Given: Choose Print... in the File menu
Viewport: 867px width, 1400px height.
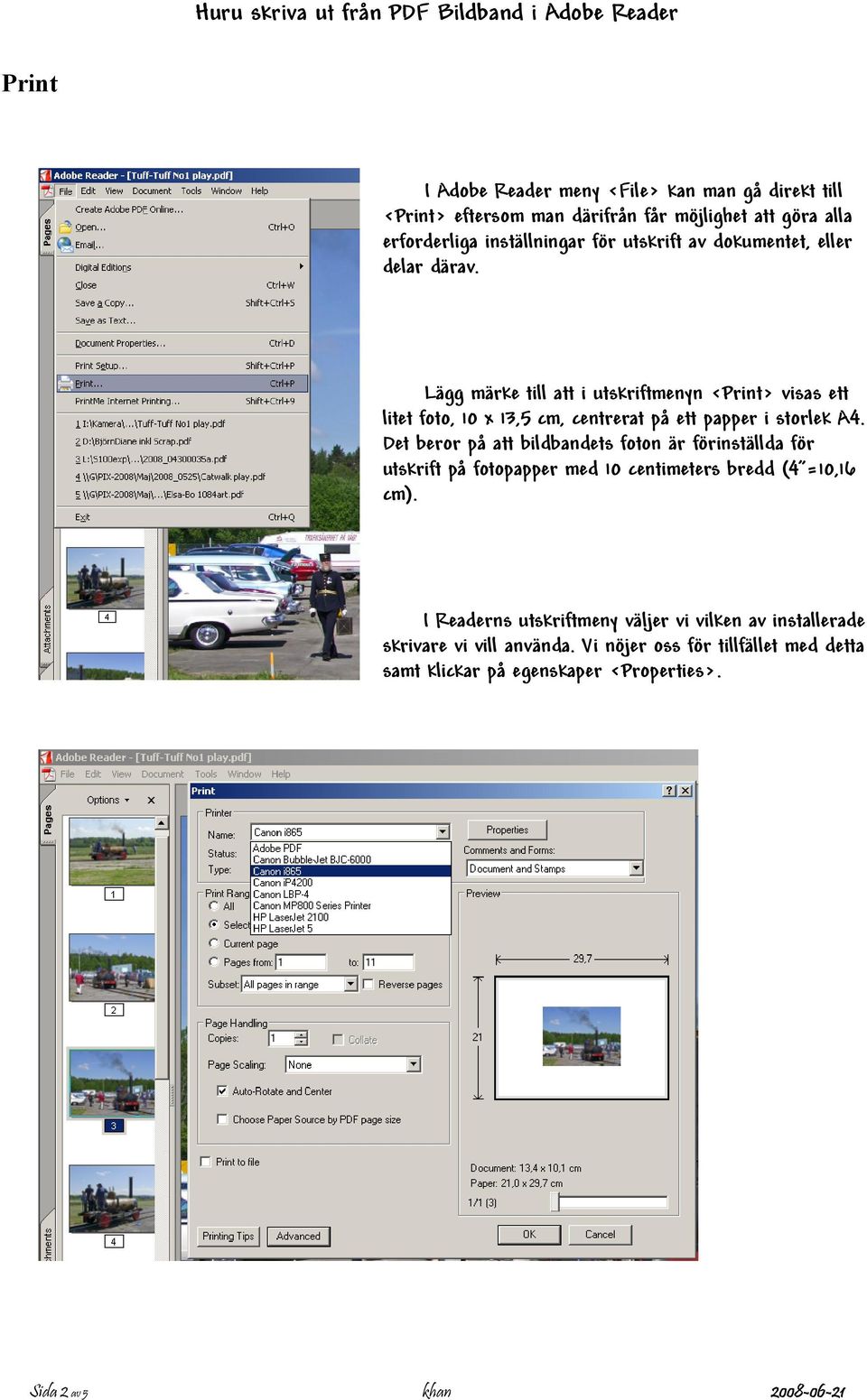Looking at the screenshot, I should [x=182, y=384].
